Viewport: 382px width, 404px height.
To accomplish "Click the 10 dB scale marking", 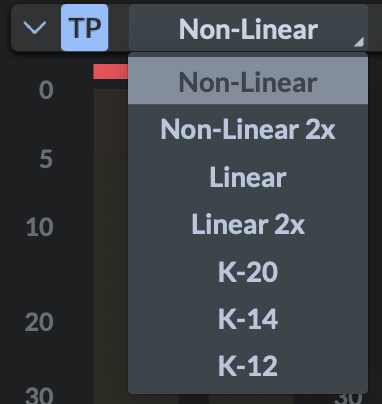I will click(40, 227).
